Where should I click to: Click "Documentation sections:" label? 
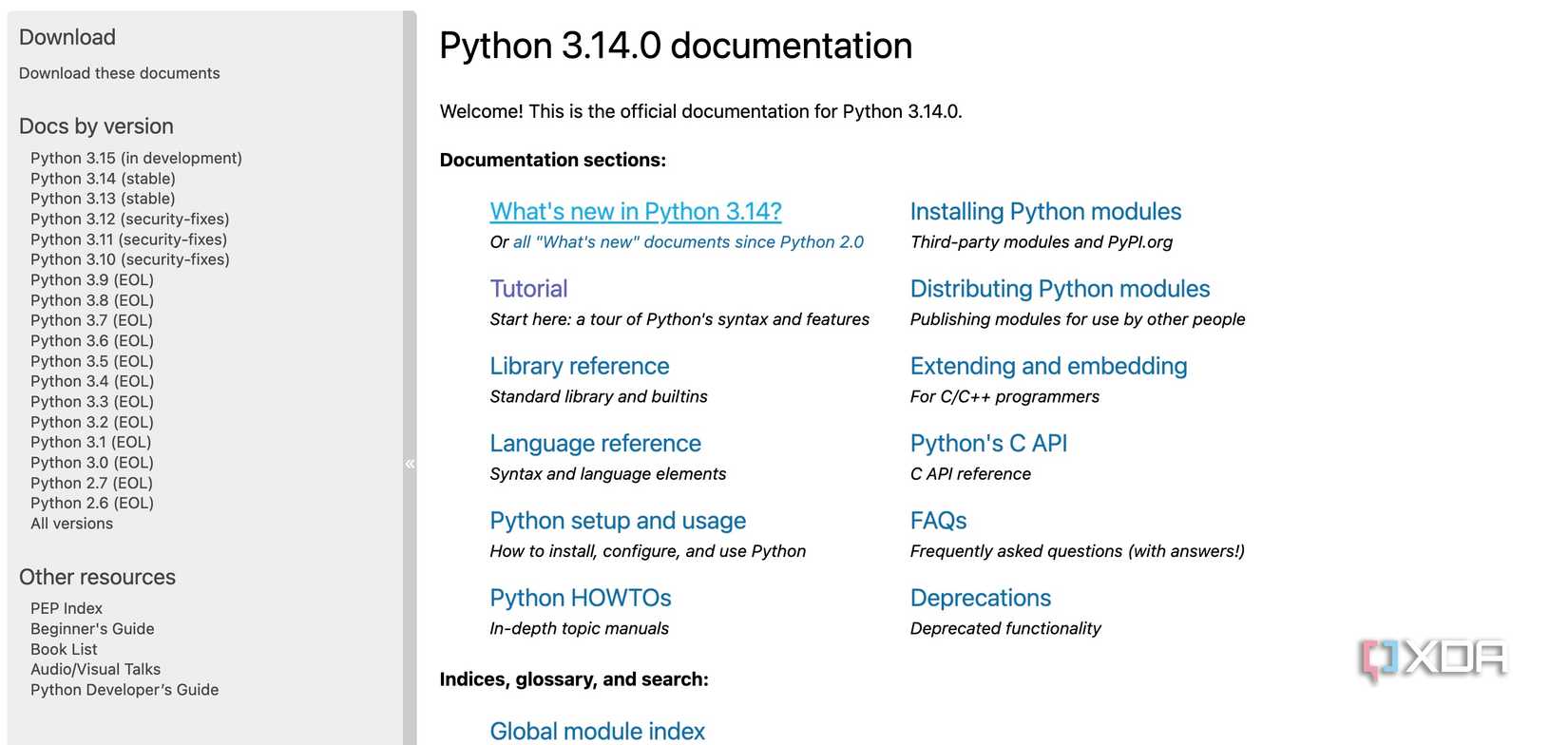[553, 160]
